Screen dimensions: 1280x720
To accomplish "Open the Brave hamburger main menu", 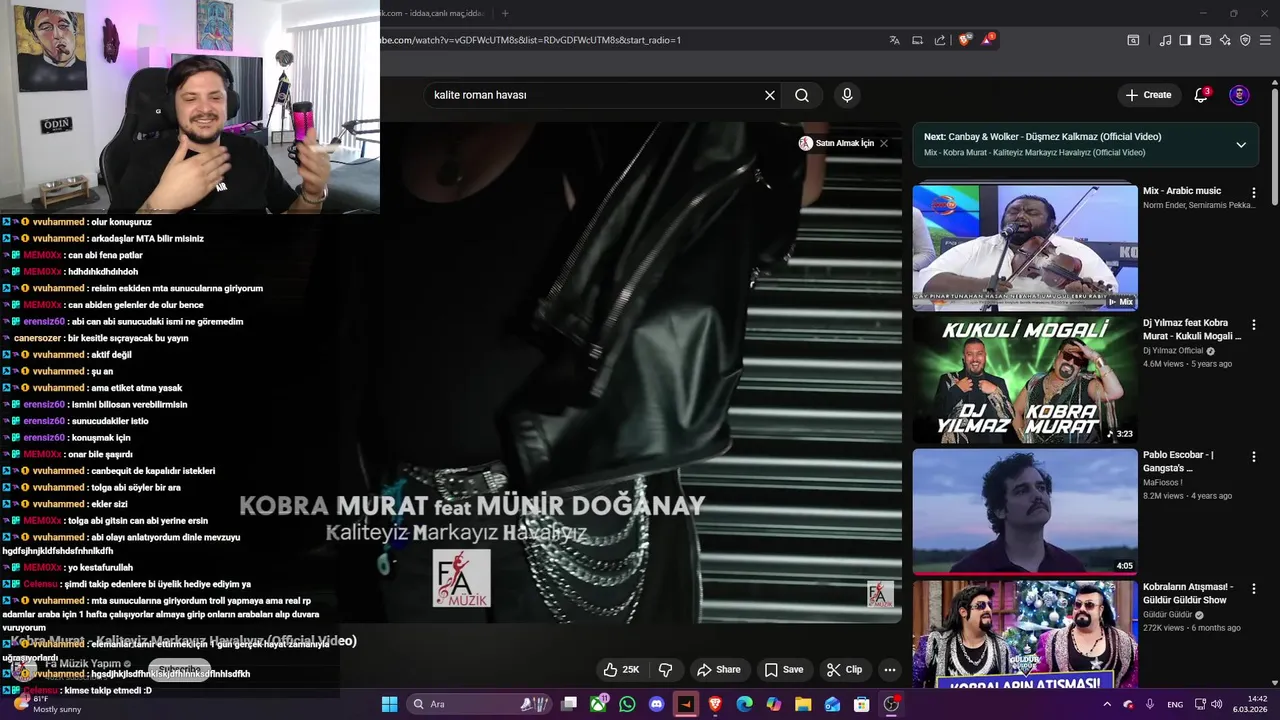I will click(1265, 40).
